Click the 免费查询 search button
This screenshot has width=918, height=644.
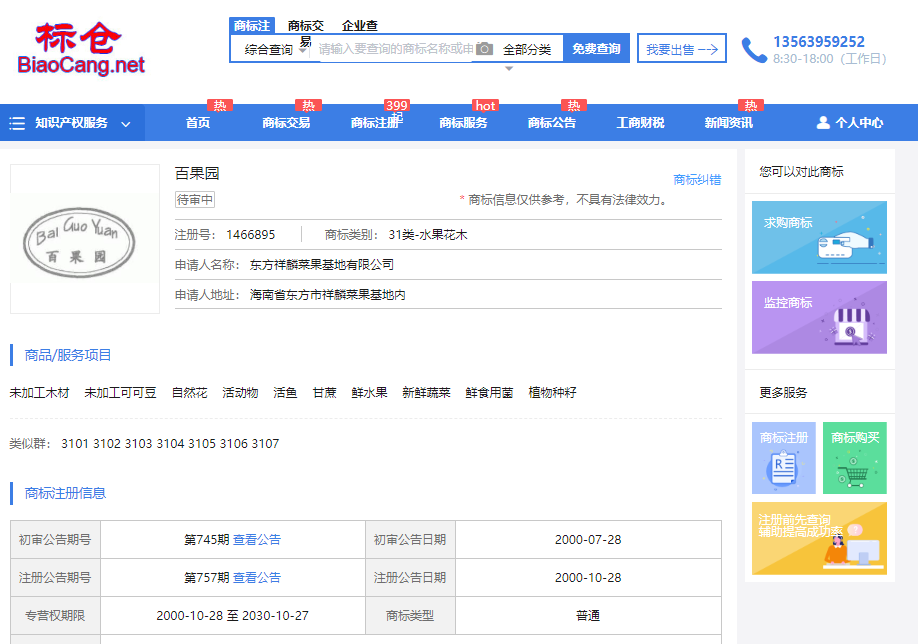pos(596,49)
